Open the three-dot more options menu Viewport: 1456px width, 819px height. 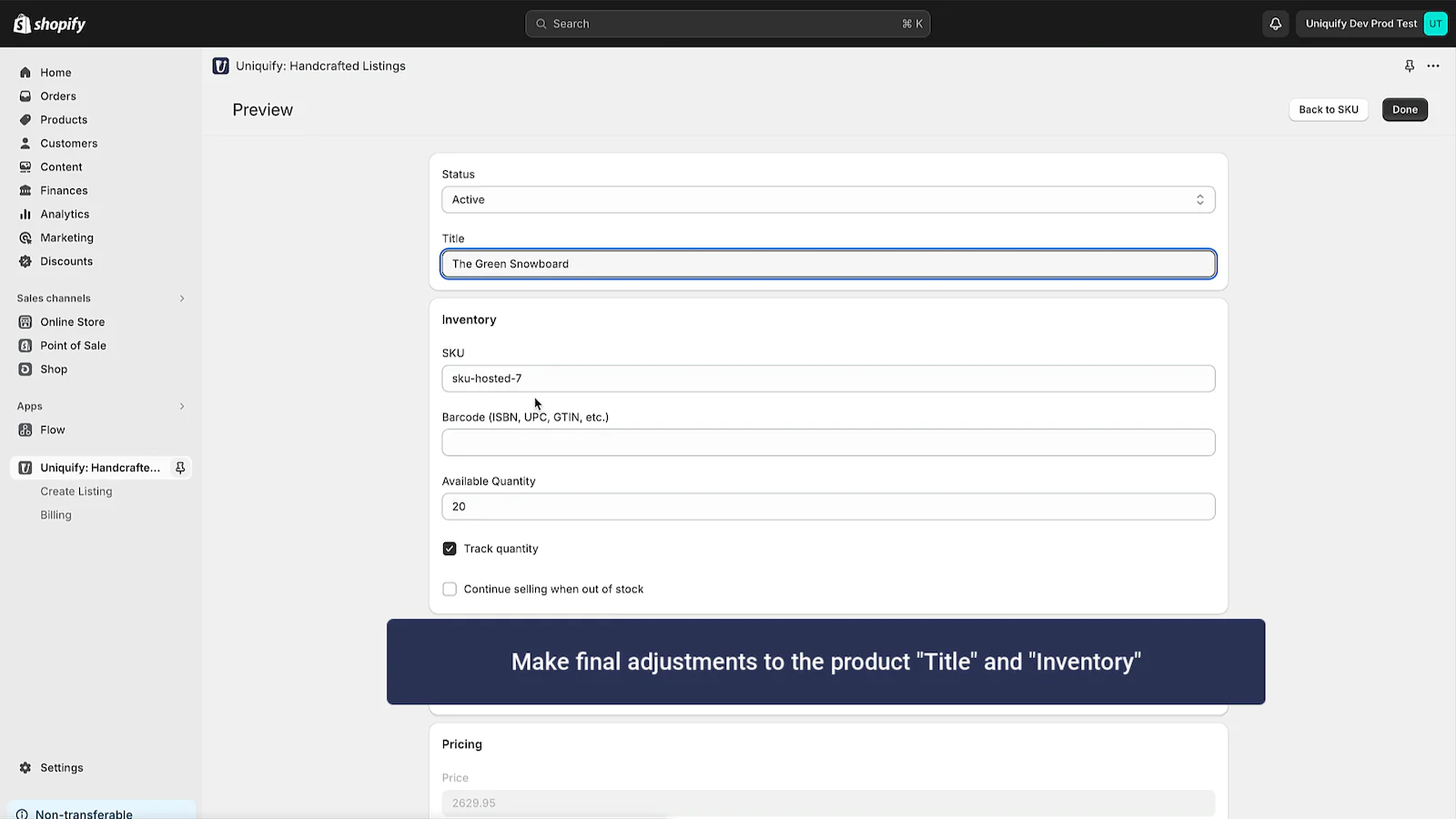[x=1433, y=66]
